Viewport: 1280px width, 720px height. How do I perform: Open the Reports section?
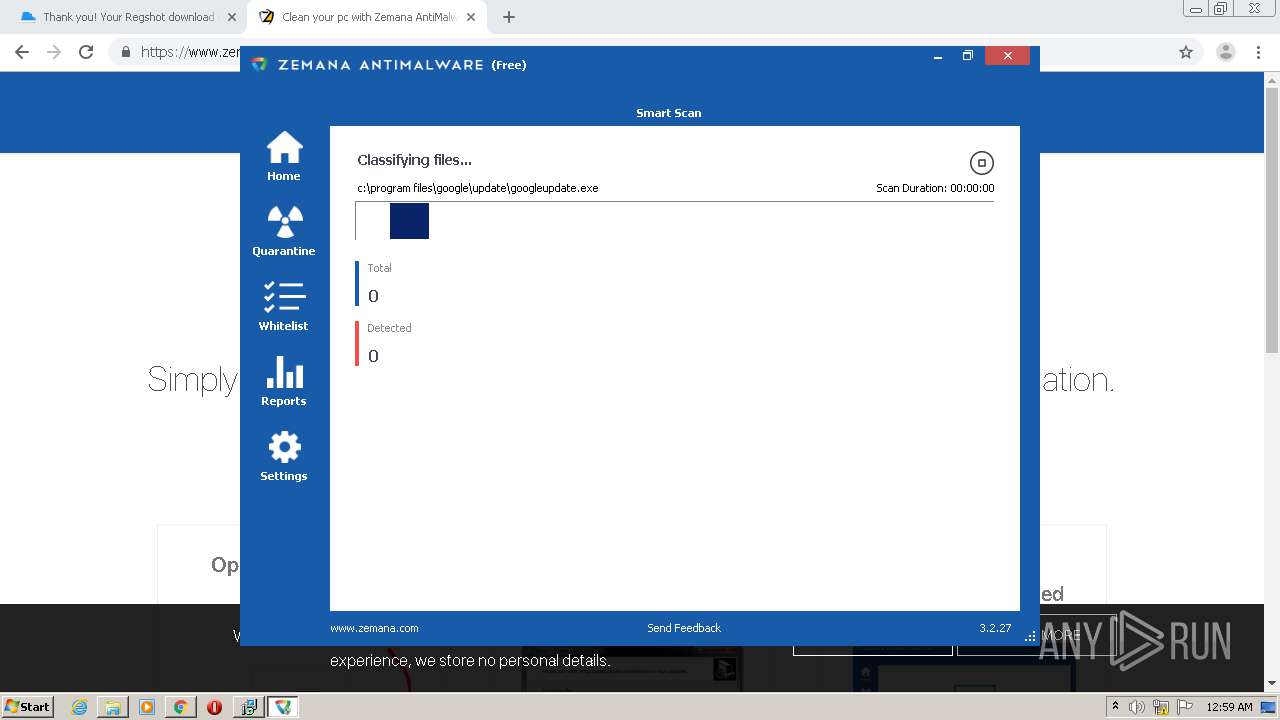[x=284, y=381]
